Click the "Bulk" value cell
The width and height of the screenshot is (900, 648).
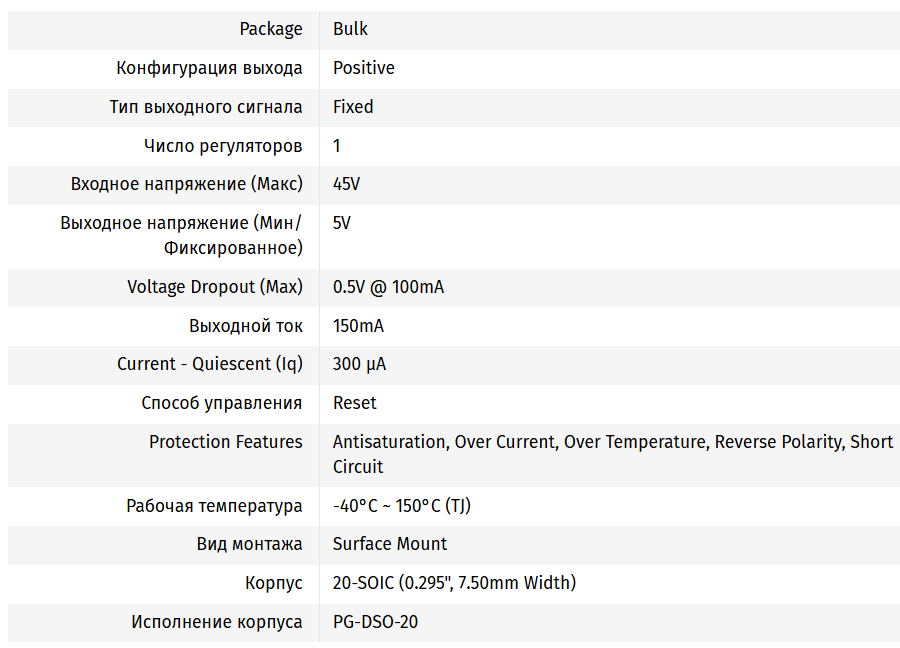pos(350,29)
